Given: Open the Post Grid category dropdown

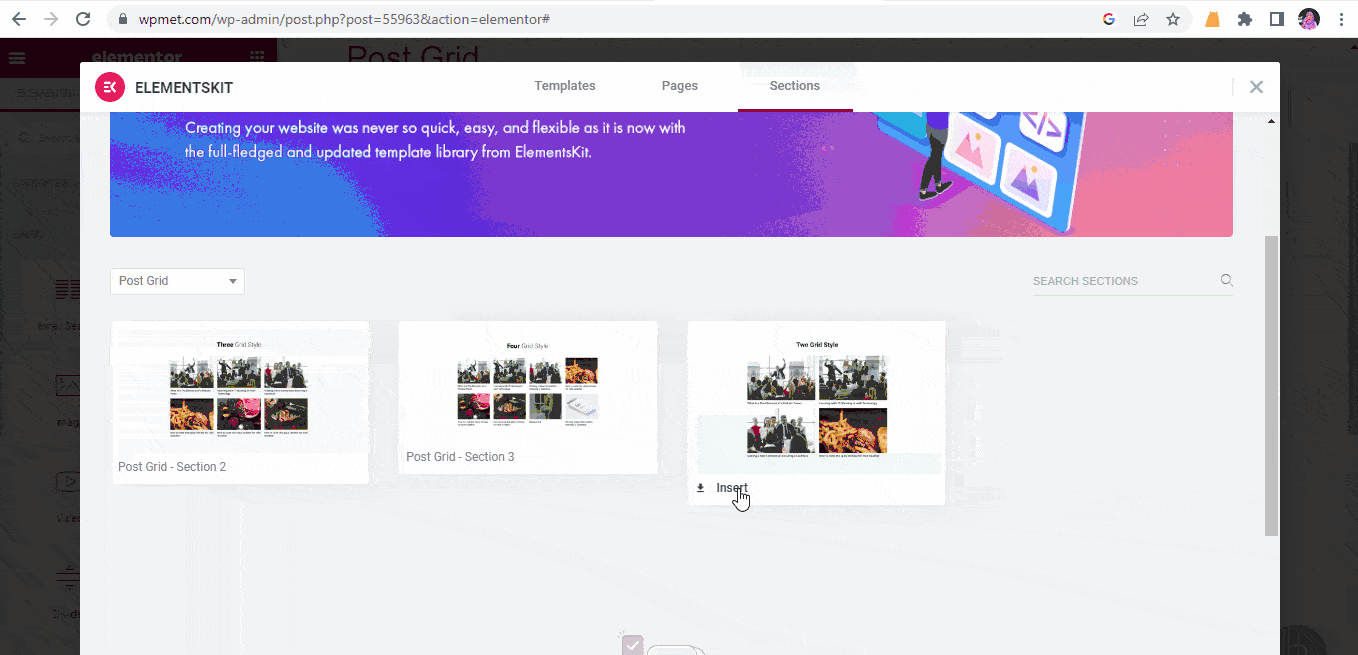Looking at the screenshot, I should (x=177, y=281).
